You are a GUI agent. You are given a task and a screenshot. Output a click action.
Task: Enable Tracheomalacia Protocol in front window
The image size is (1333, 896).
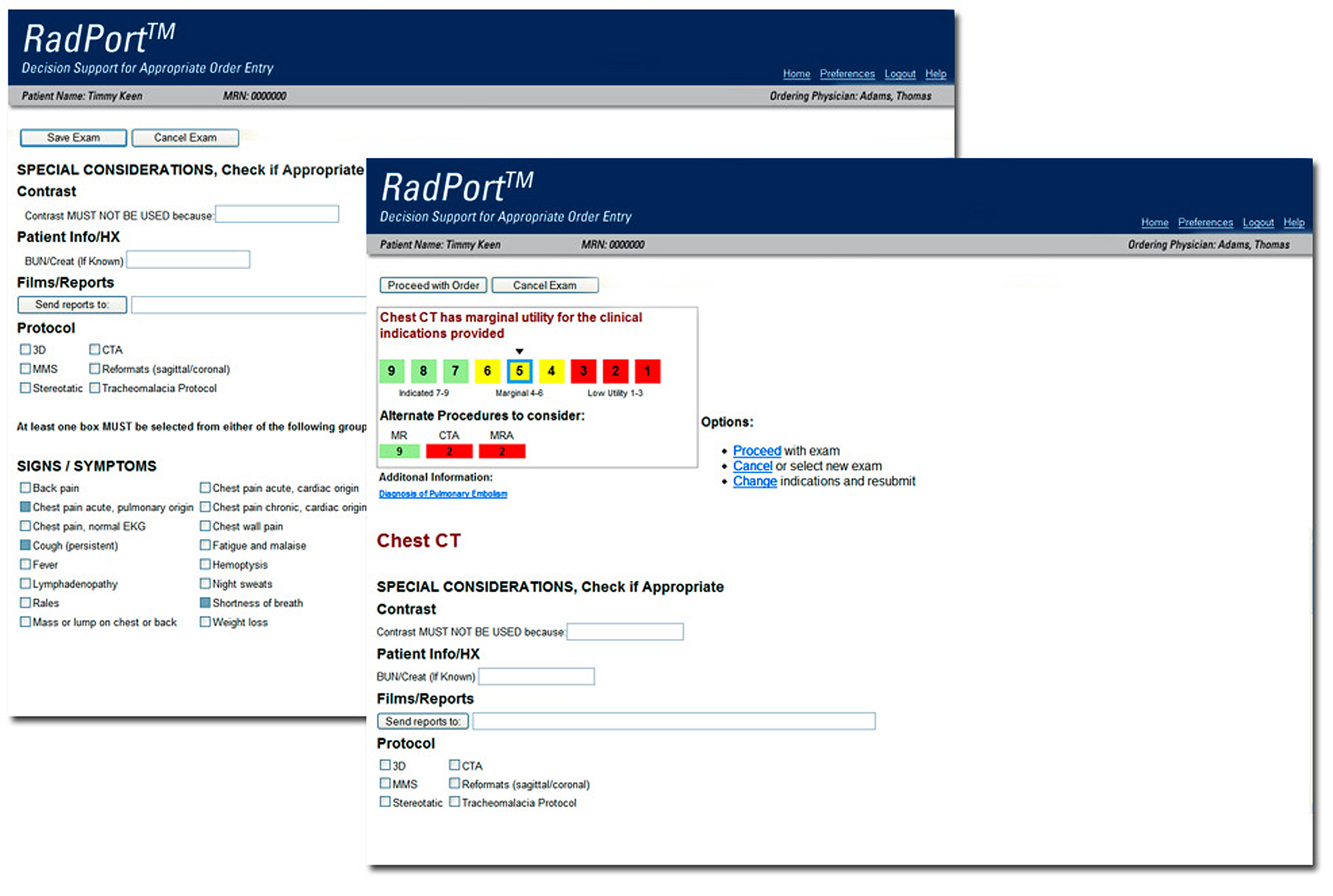[x=455, y=802]
